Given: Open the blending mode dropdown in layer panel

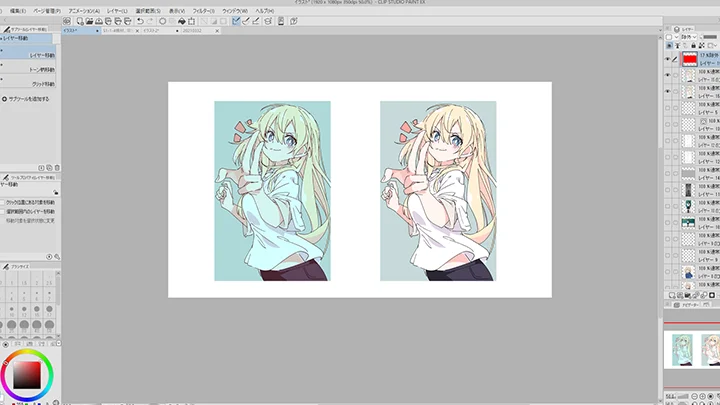Looking at the screenshot, I should [x=689, y=37].
